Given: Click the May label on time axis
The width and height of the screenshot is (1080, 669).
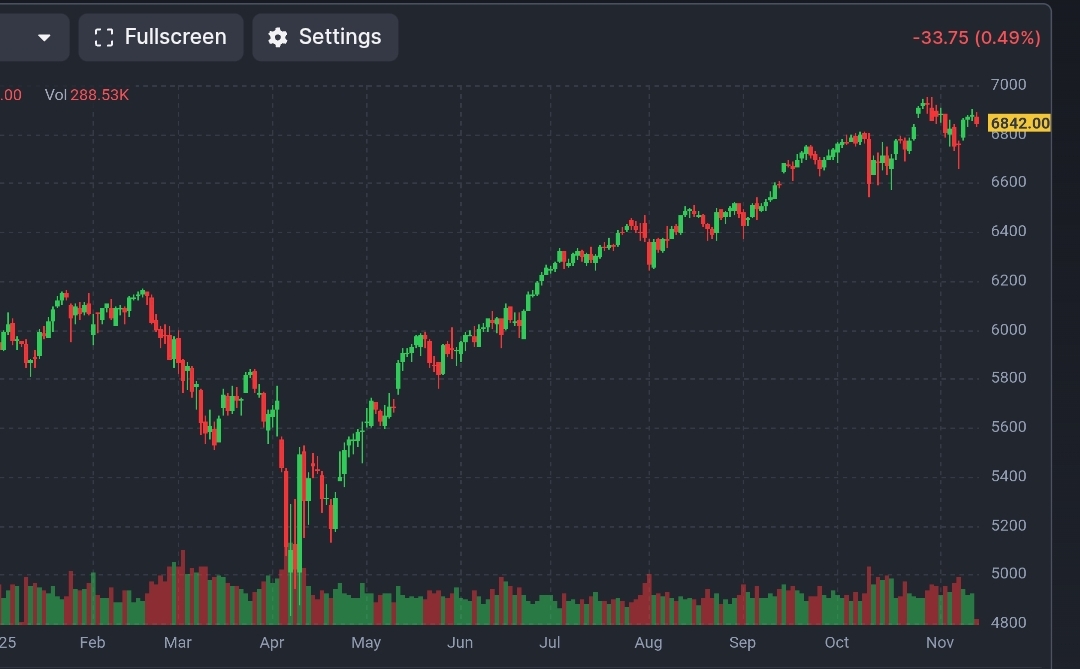Looking at the screenshot, I should point(366,643).
